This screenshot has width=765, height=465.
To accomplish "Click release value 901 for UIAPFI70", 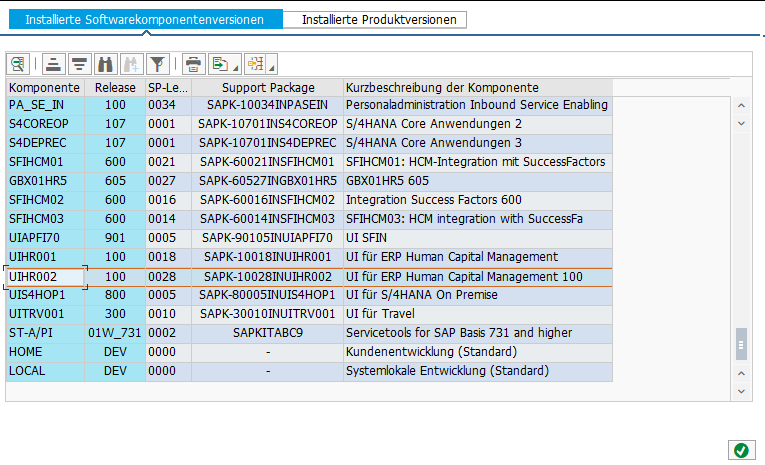I will pyautogui.click(x=115, y=238).
